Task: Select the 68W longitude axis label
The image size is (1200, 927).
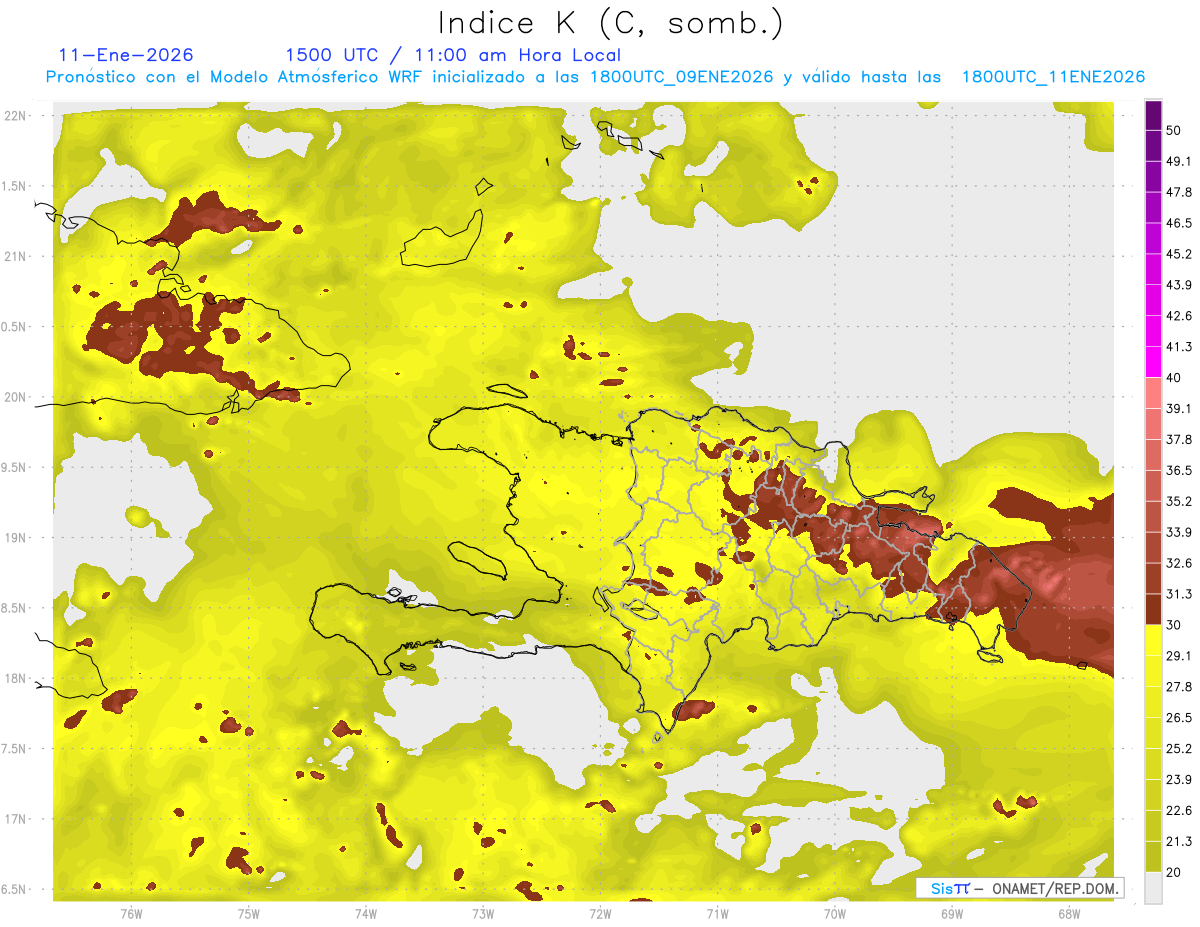Action: pyautogui.click(x=1069, y=913)
